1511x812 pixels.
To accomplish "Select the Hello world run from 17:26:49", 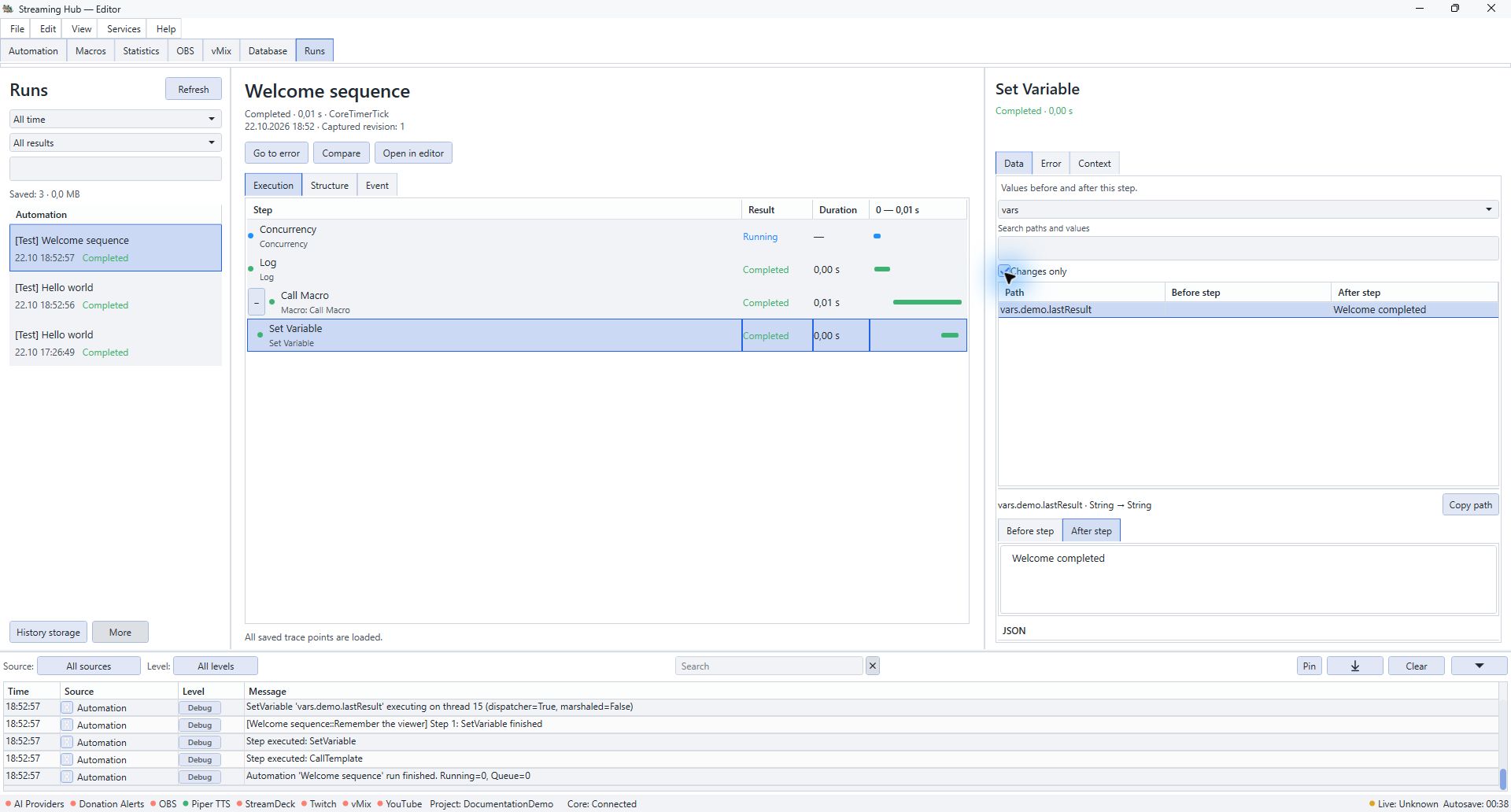I will point(115,342).
